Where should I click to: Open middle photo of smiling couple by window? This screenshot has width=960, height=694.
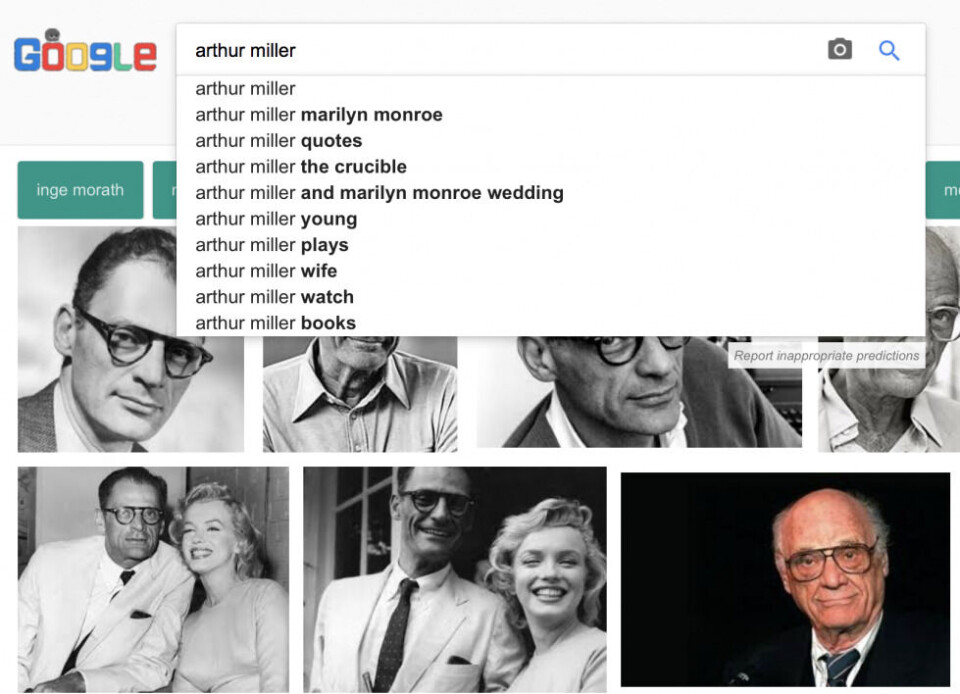click(455, 580)
